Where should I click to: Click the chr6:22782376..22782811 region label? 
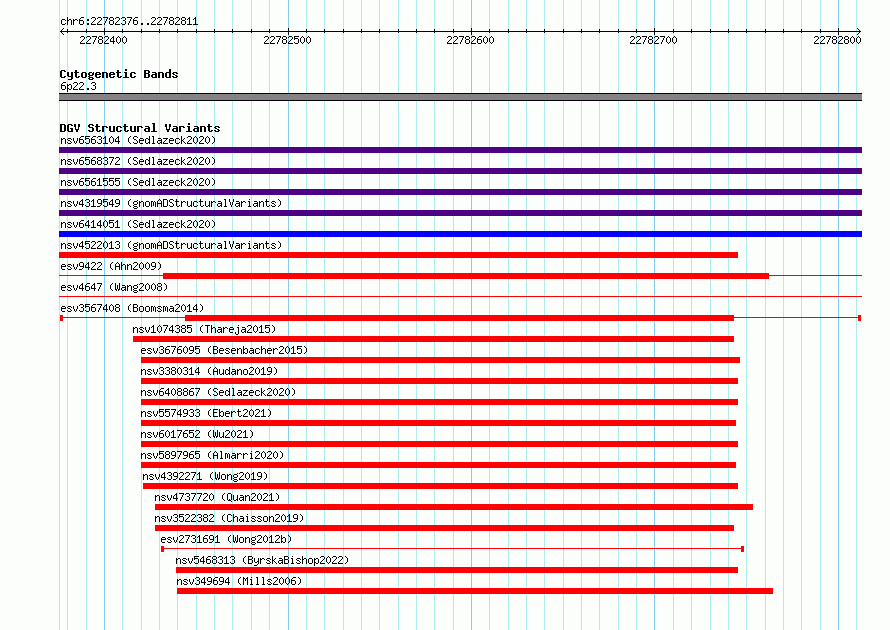tap(129, 22)
